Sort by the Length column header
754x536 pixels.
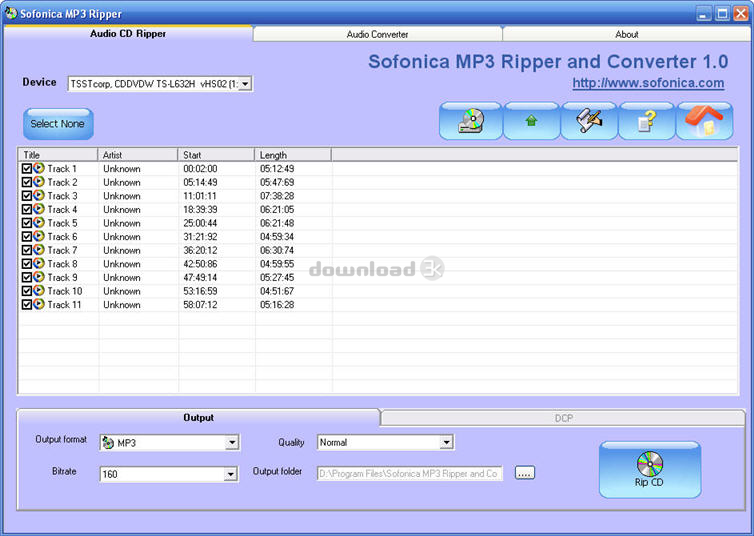[292, 155]
